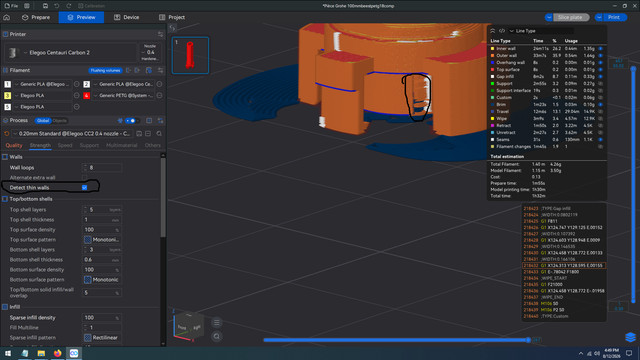Open printer settings icon in Printer header
Viewport: 640px width, 360px height.
[x=160, y=34]
